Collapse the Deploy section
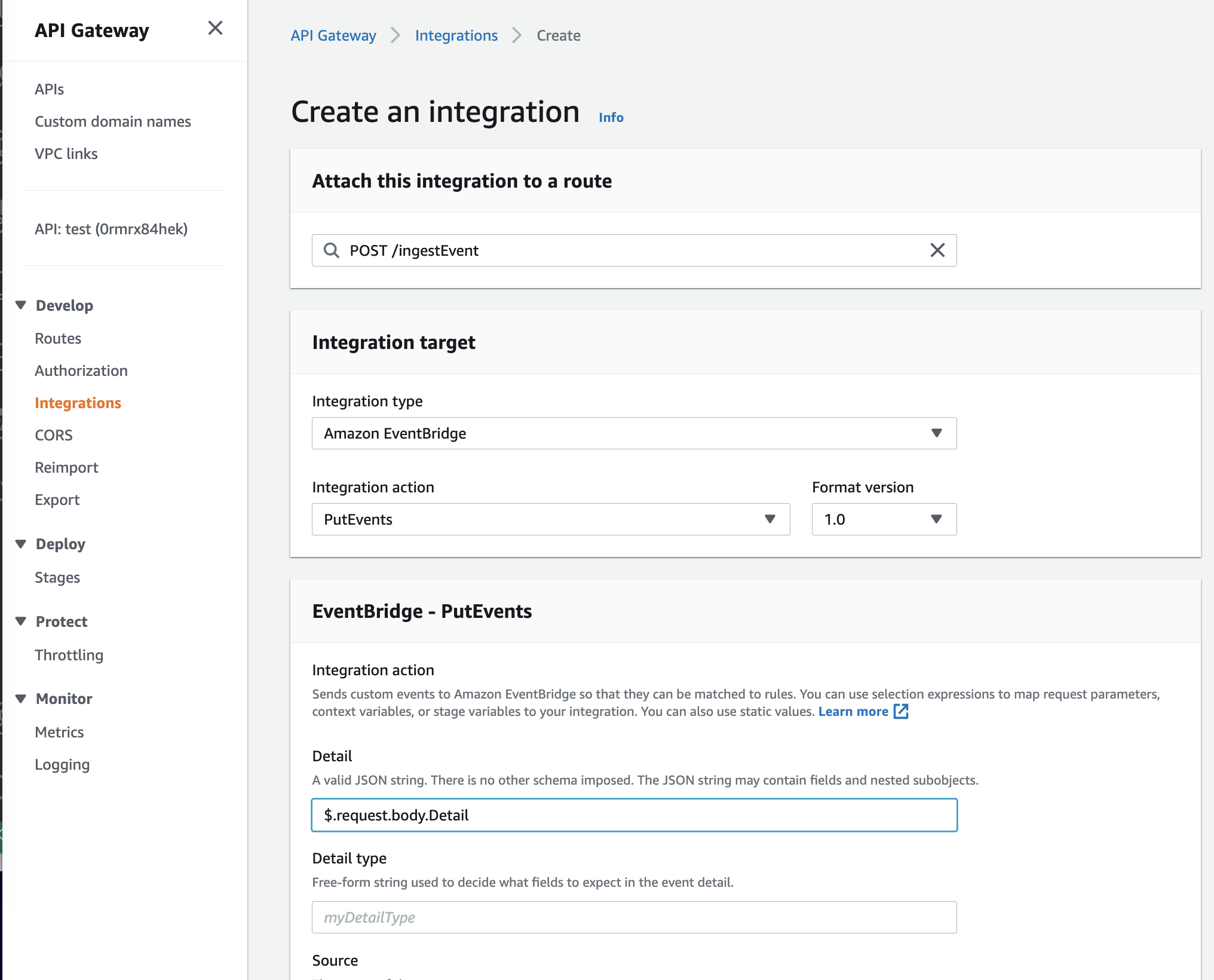This screenshot has height=980, width=1214. point(21,544)
